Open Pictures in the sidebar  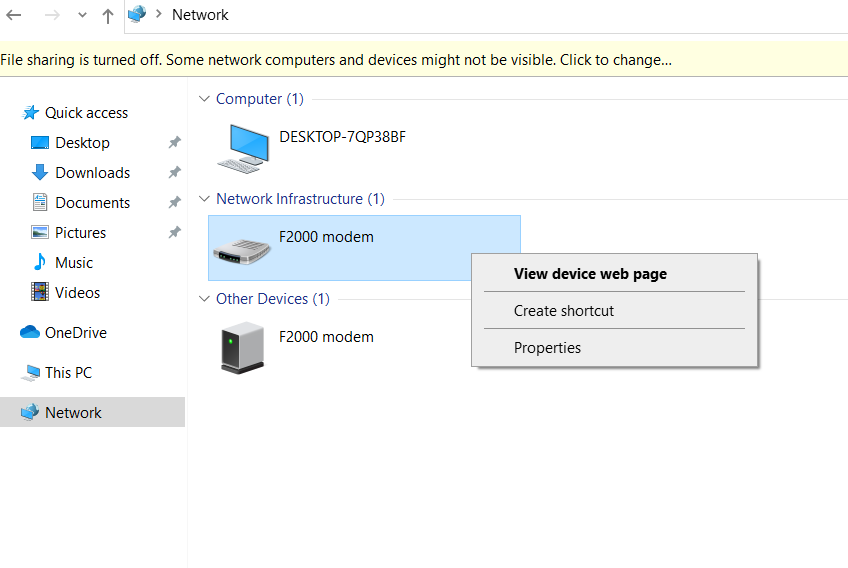click(81, 233)
